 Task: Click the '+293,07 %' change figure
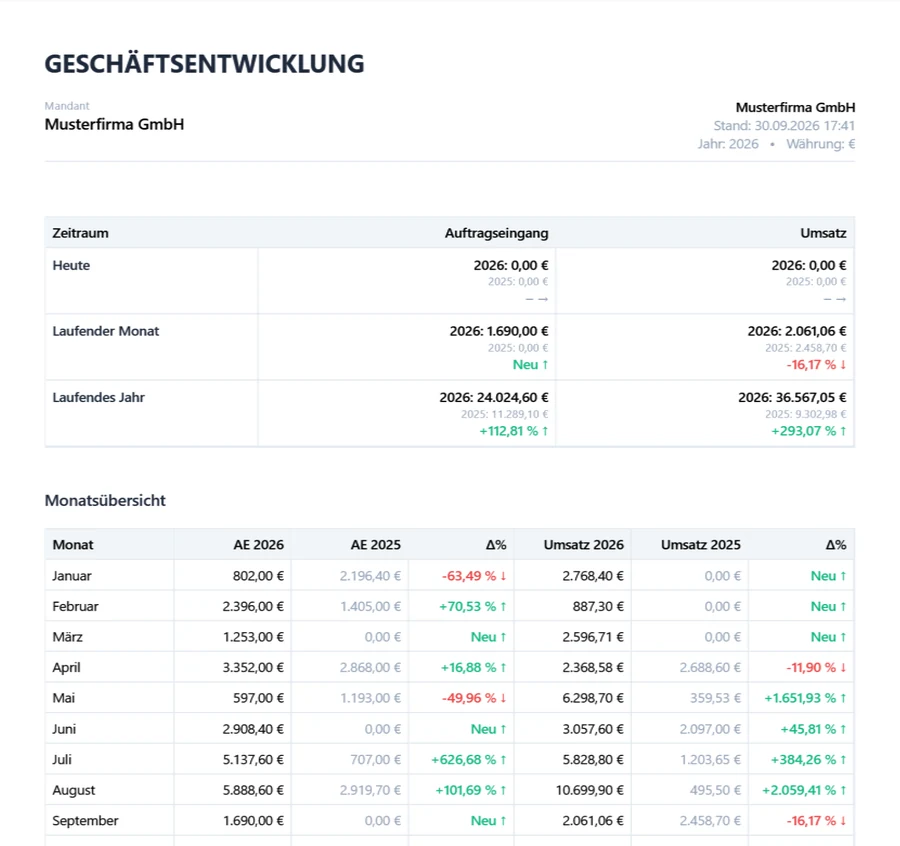click(x=804, y=431)
